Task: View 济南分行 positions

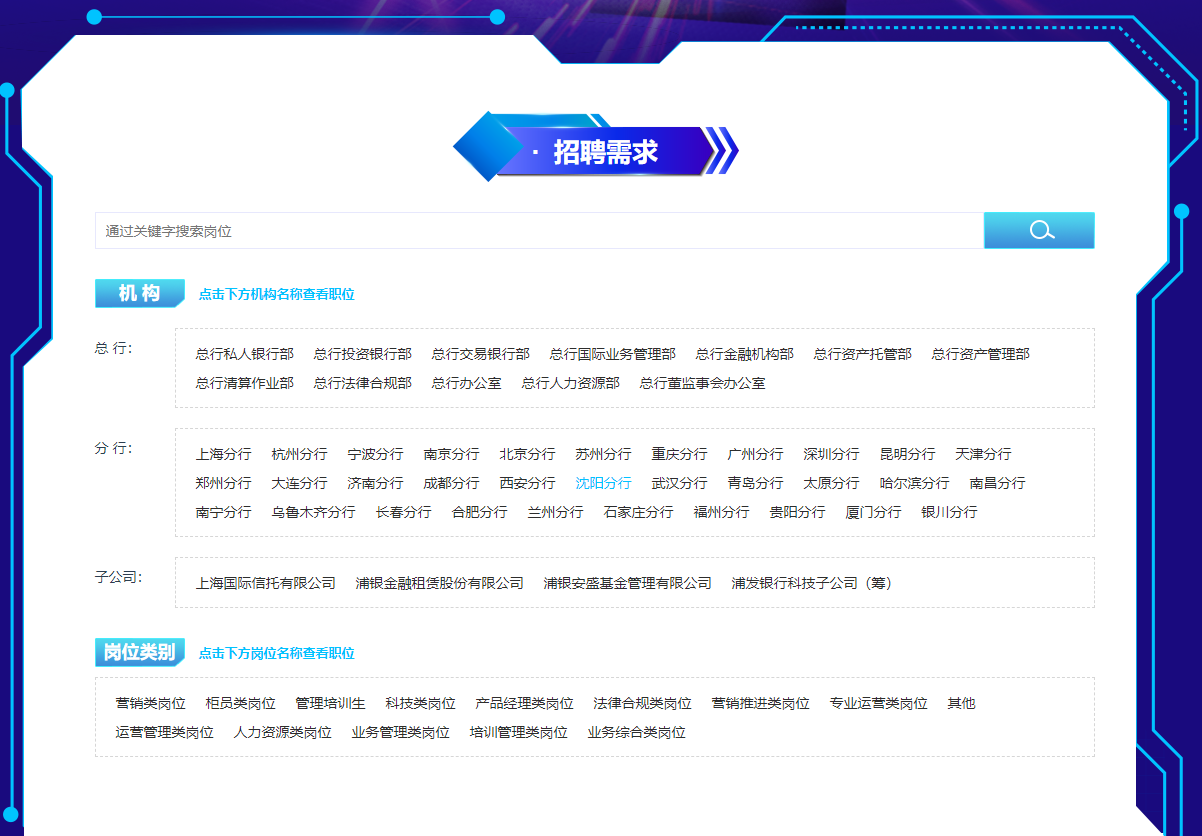Action: point(376,483)
